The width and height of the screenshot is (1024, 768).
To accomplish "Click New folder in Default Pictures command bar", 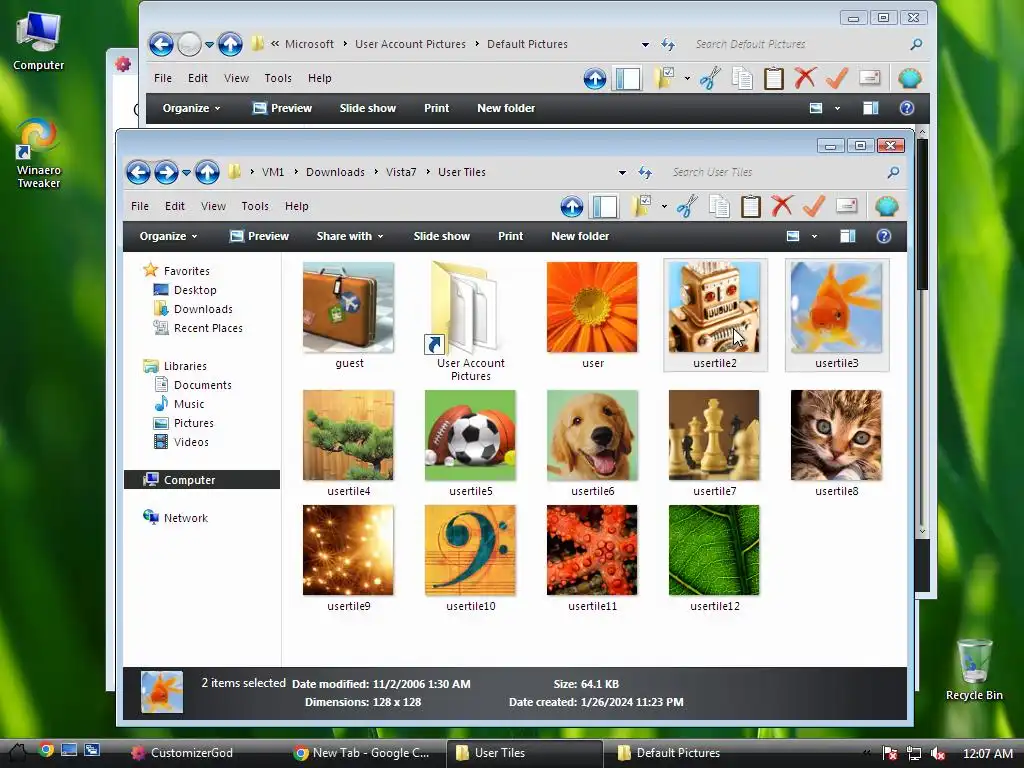I will click(x=506, y=108).
